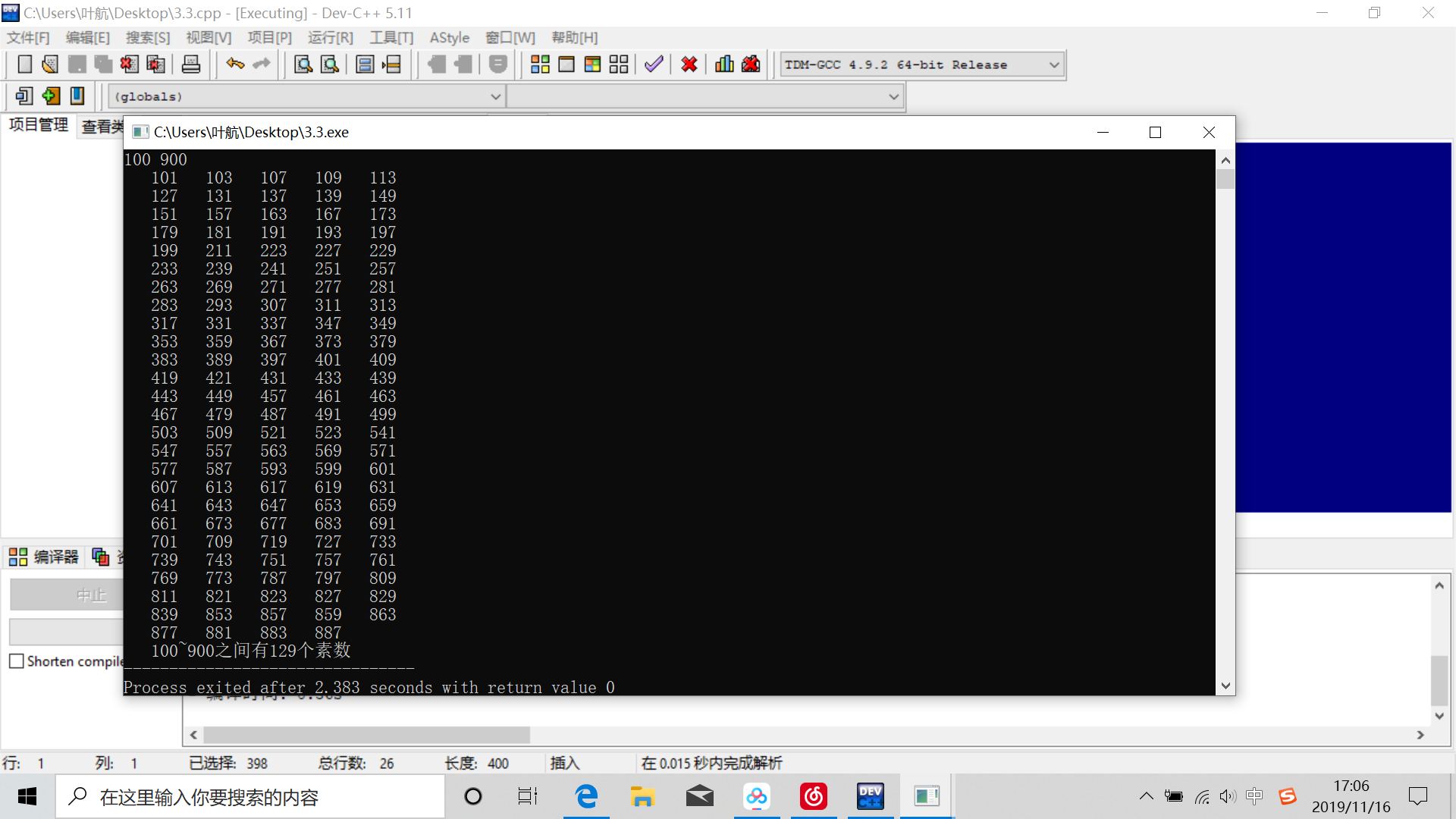
Task: Click the Profile Analysis bar chart icon
Action: 724,64
